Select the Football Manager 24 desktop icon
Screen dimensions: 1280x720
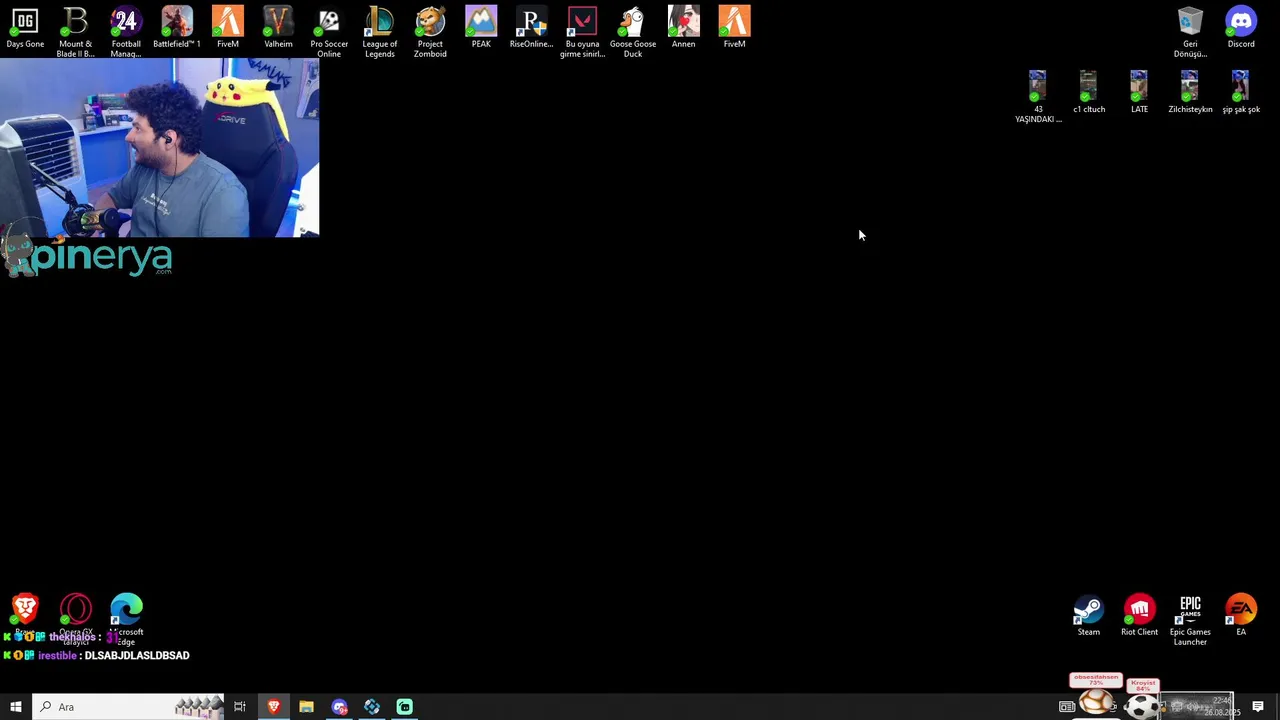coord(126,32)
